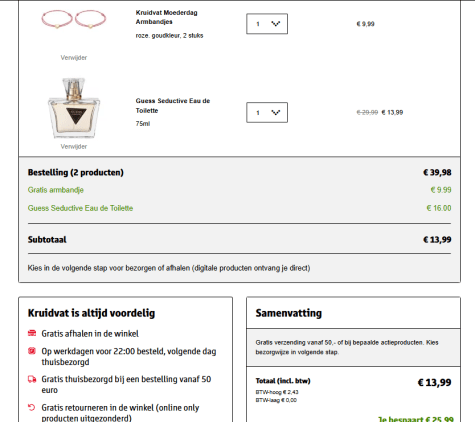475x422 pixels.
Task: Open quantity dropdown for Guess Seductive perfume
Action: pyautogui.click(x=267, y=112)
